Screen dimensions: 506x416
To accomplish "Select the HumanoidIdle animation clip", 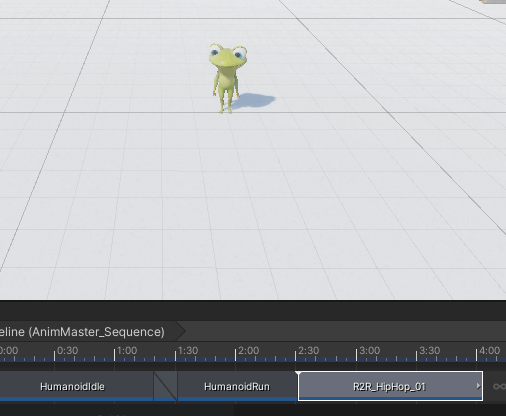I will [76, 386].
